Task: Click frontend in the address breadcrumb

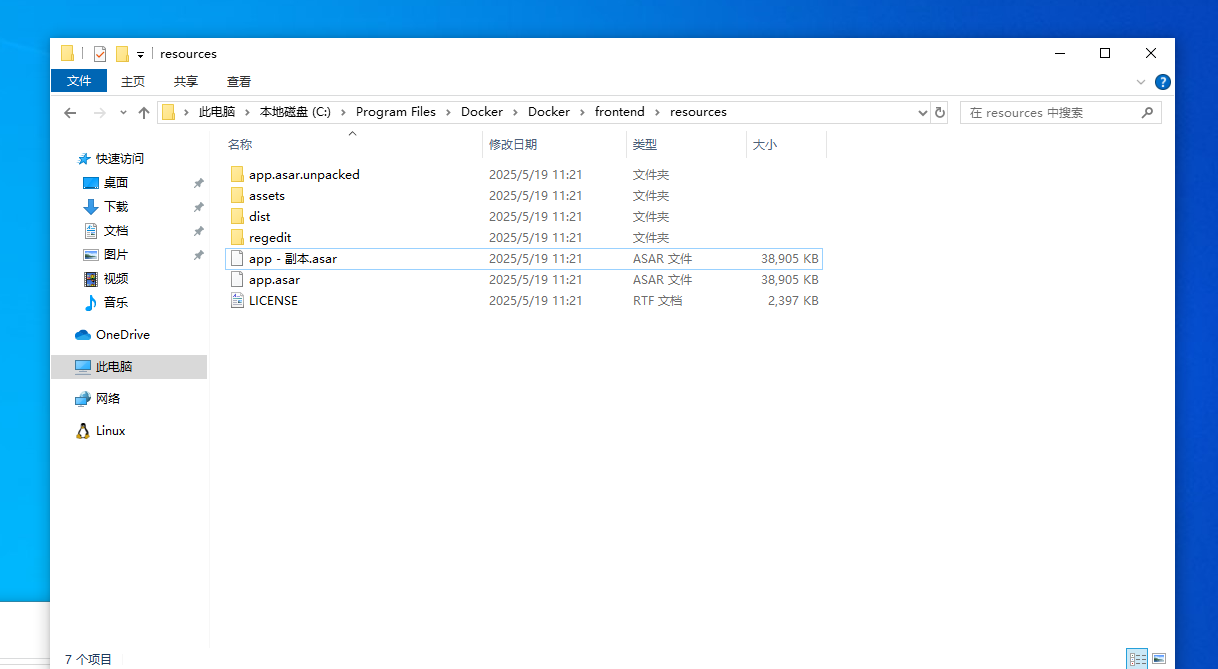Action: [x=620, y=112]
